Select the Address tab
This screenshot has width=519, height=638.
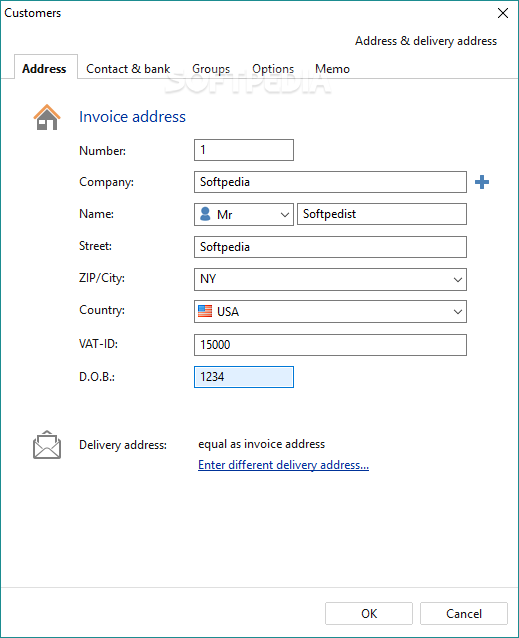click(44, 69)
